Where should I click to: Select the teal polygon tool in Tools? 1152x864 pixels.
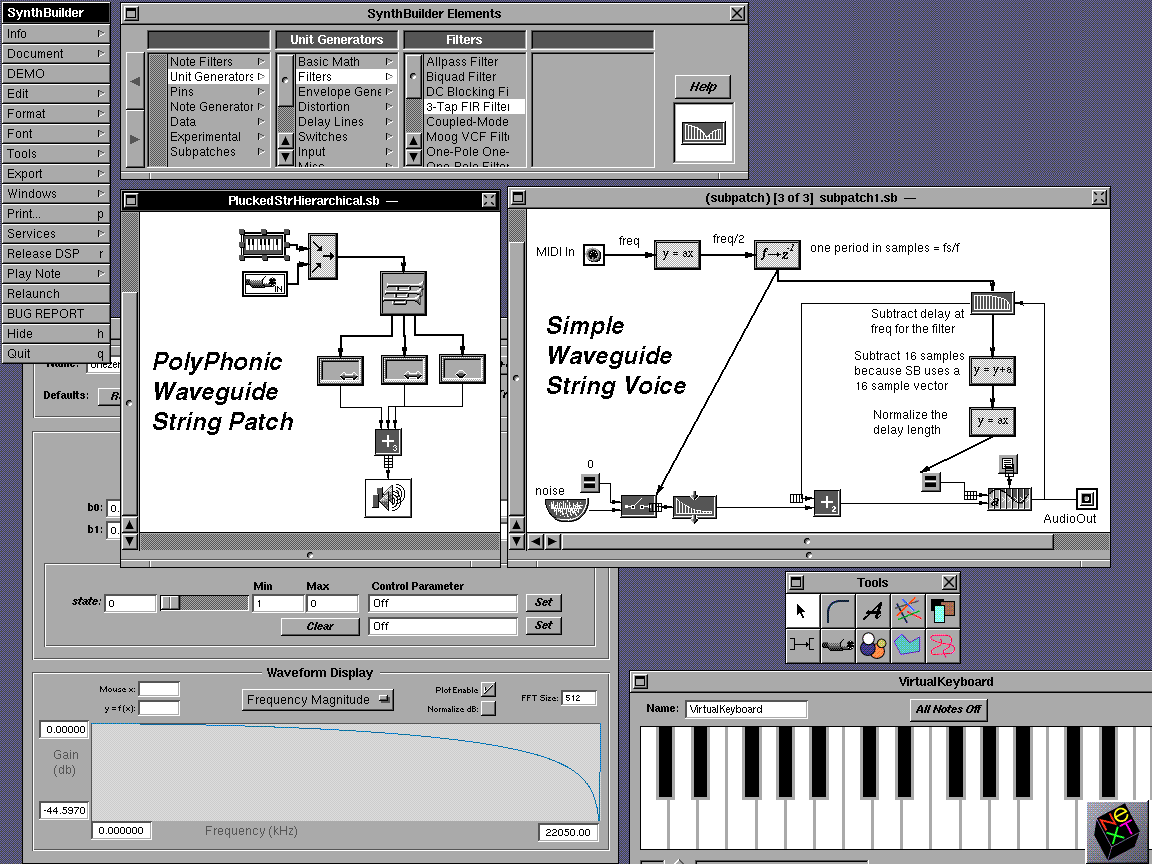click(908, 645)
